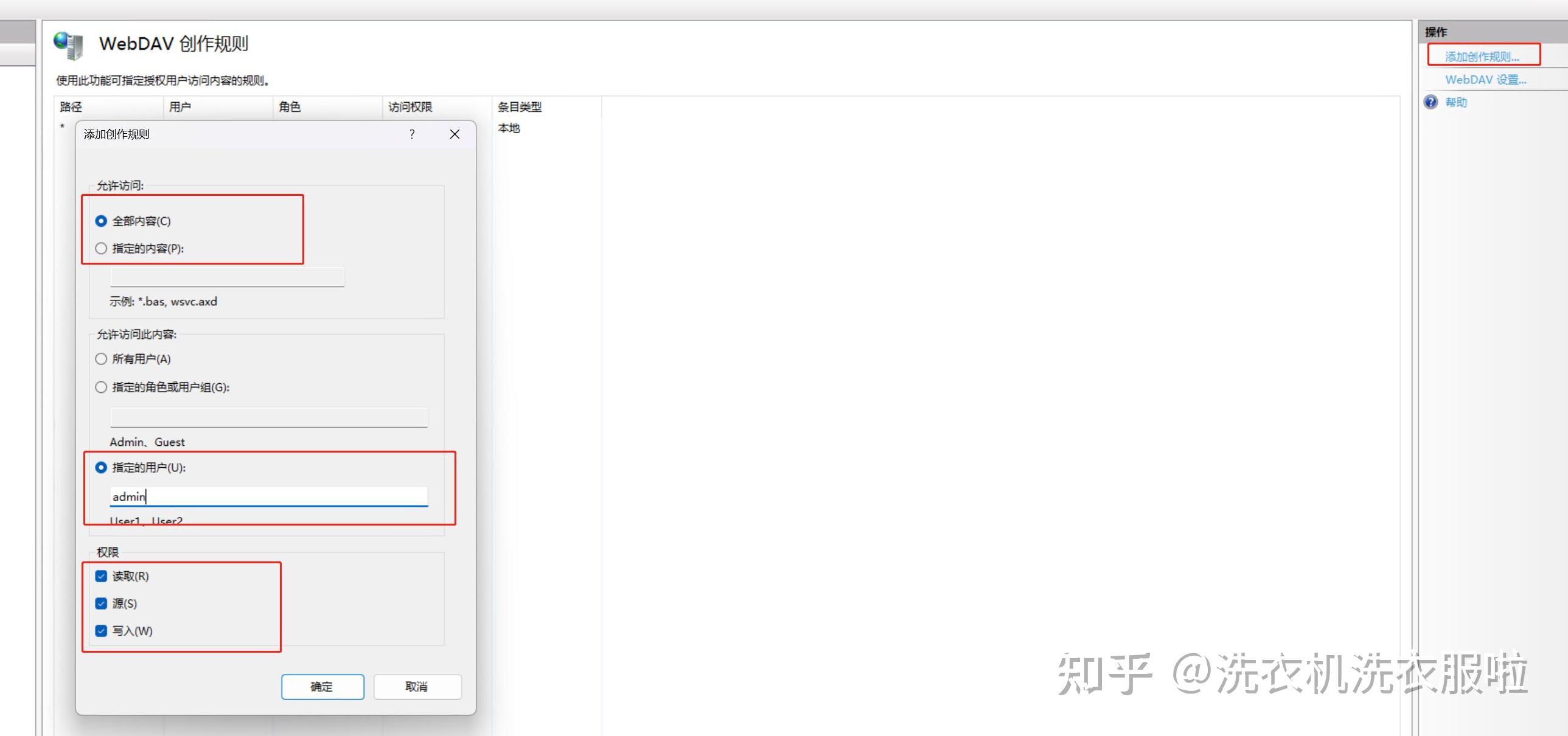Toggle the 源(S) permission checkbox

101,603
